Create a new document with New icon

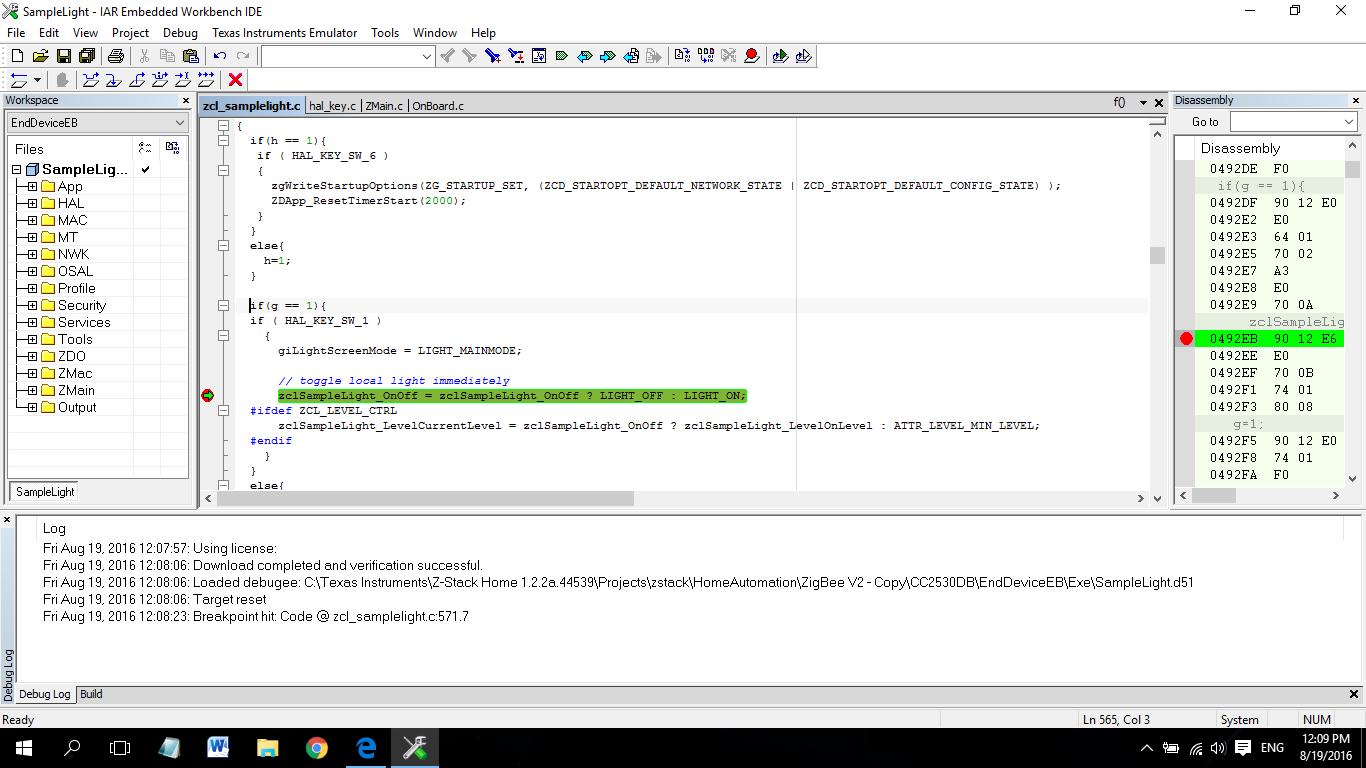click(x=17, y=56)
